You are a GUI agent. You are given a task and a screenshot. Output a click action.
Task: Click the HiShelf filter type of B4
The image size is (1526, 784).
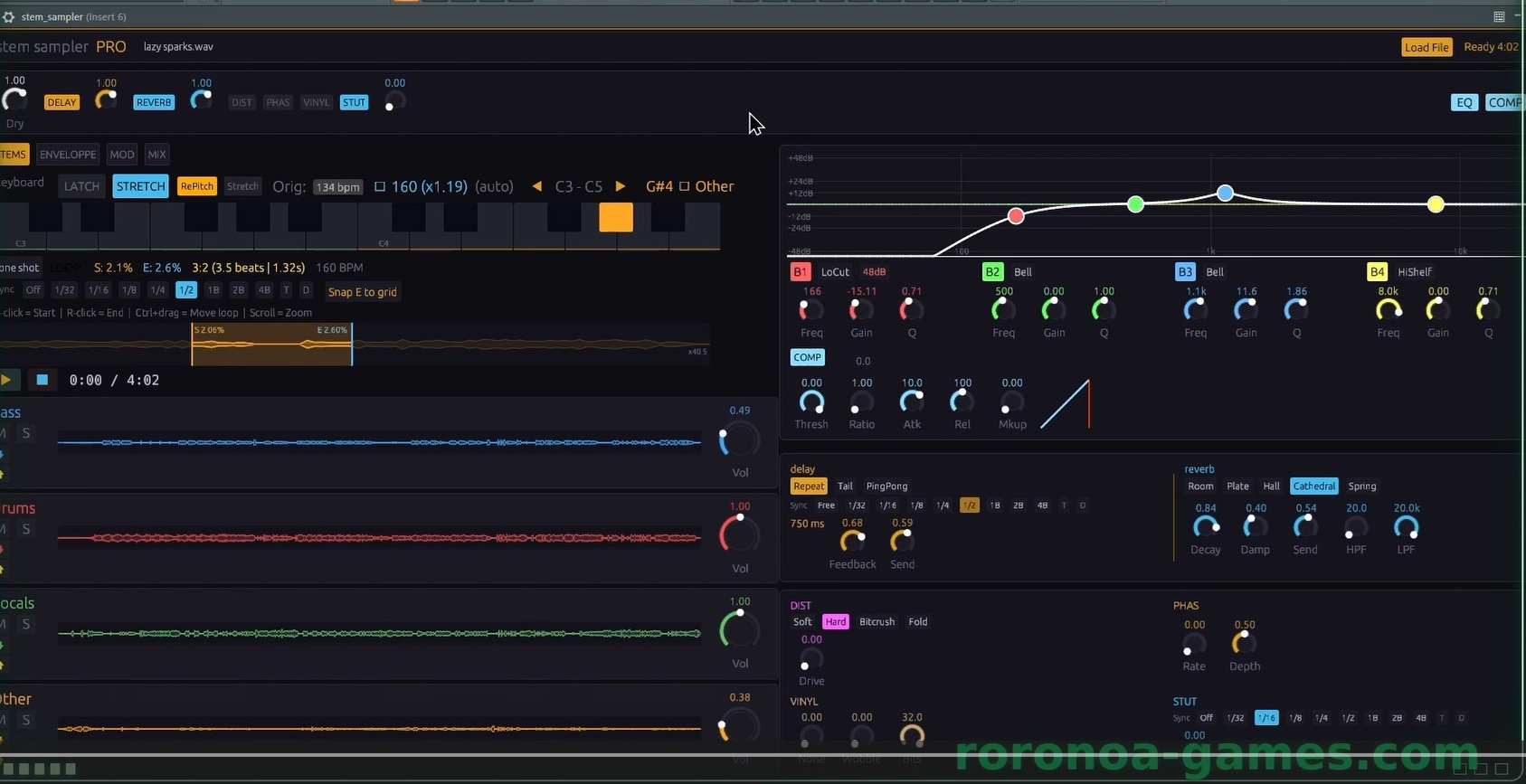(1415, 271)
